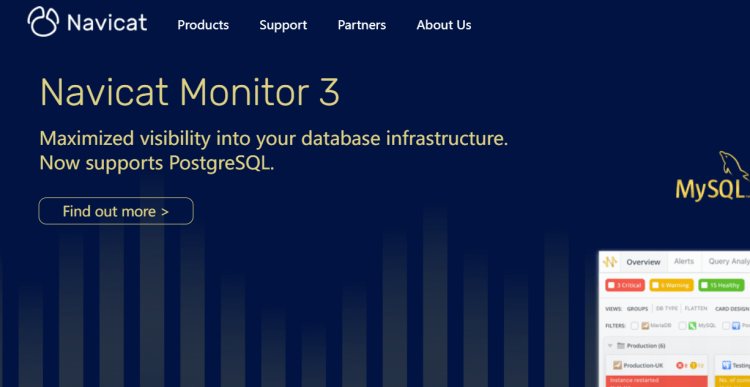
Task: Click the Production (6) group label
Action: tap(646, 345)
